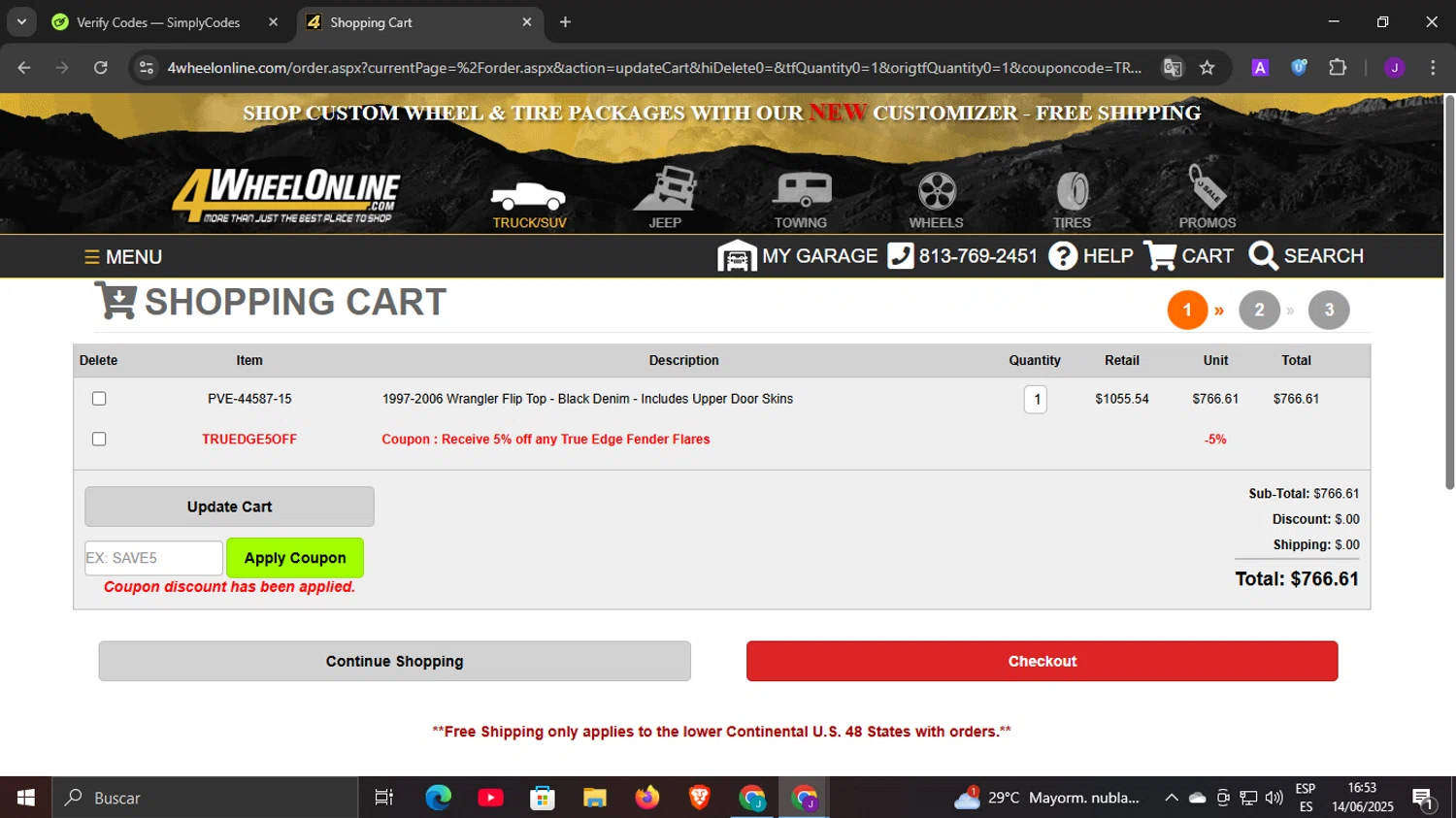This screenshot has height=818, width=1456.
Task: Open the Towing category icon
Action: point(801,201)
